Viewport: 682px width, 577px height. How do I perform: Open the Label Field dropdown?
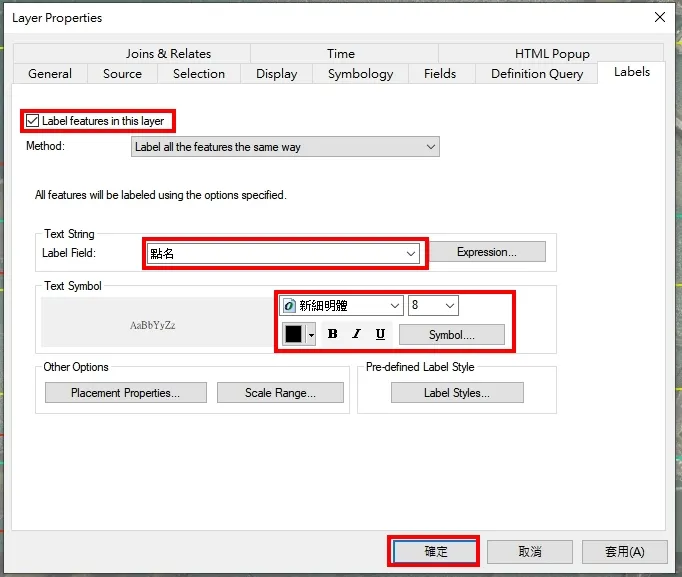tap(284, 253)
